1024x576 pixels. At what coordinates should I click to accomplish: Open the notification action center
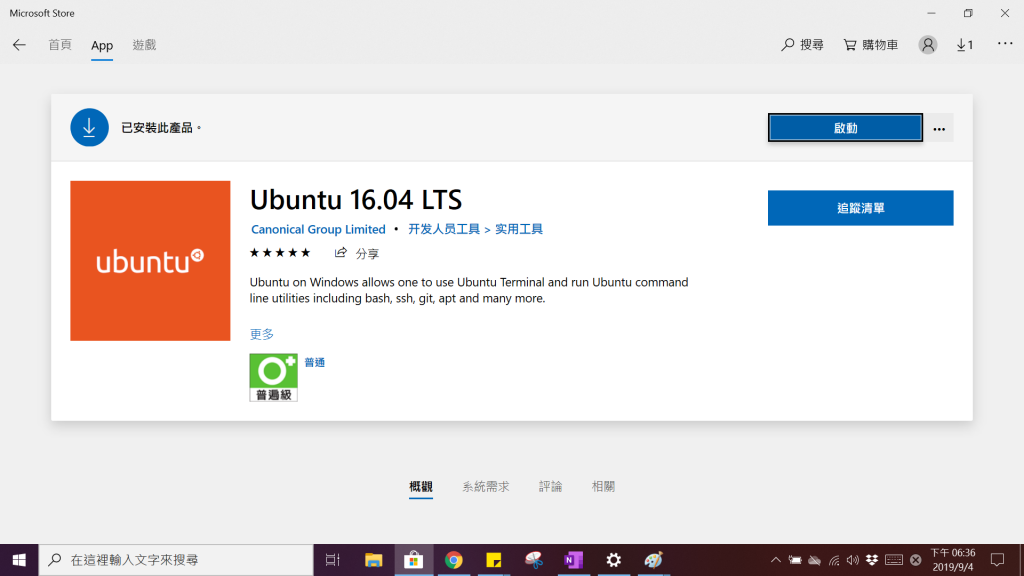point(997,560)
